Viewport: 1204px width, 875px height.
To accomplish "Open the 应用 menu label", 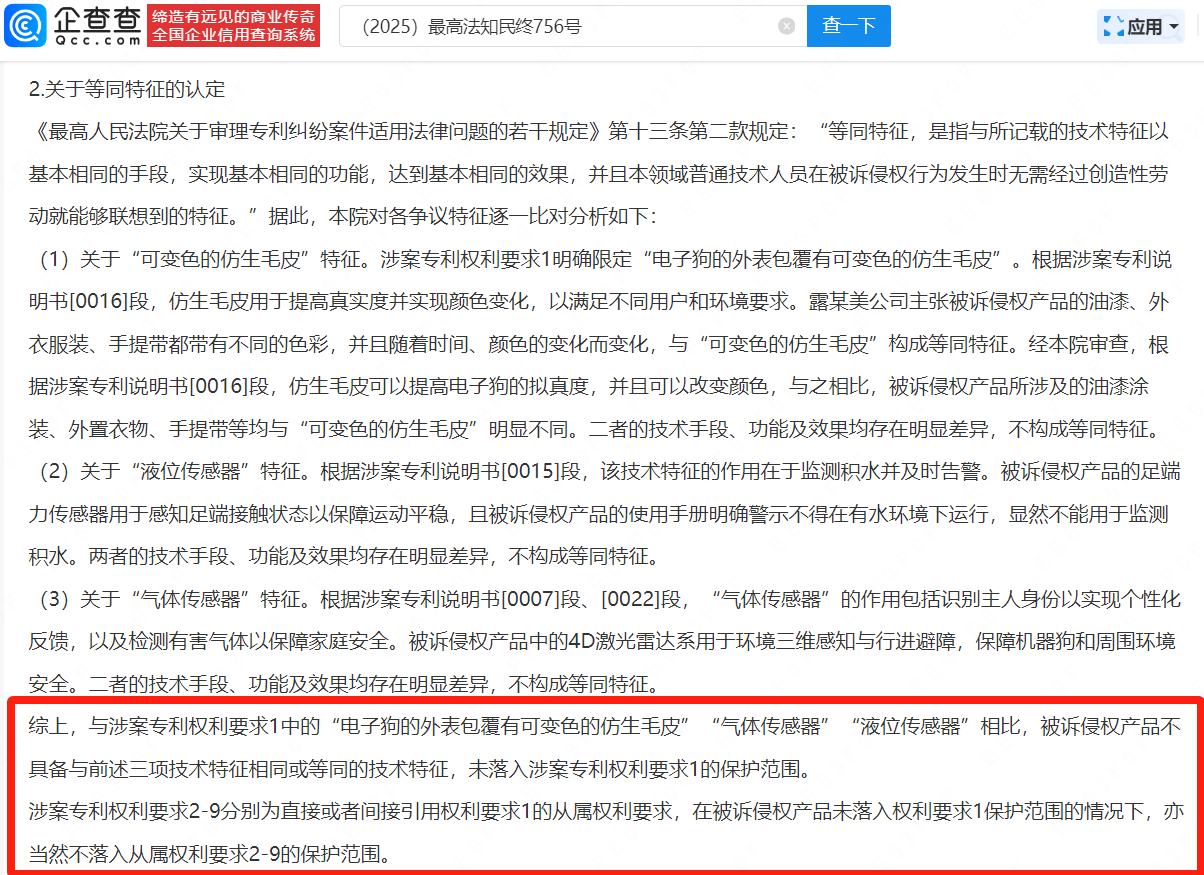I will (1145, 27).
